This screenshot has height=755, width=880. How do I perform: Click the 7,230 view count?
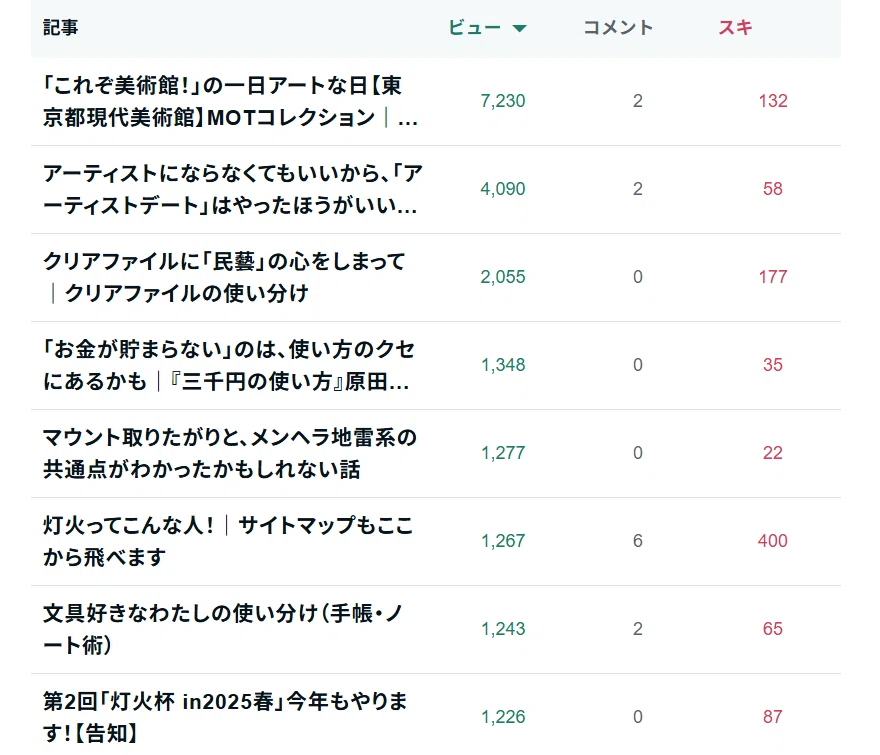503,101
